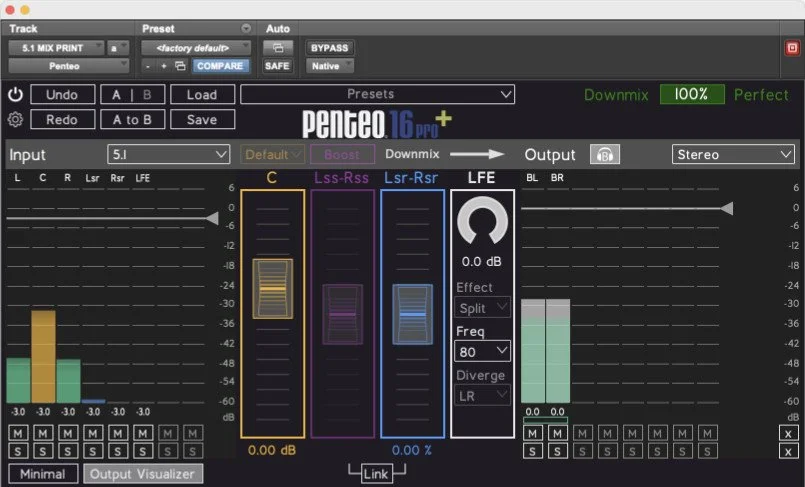
Task: Mute the BL output channel
Action: [x=532, y=434]
